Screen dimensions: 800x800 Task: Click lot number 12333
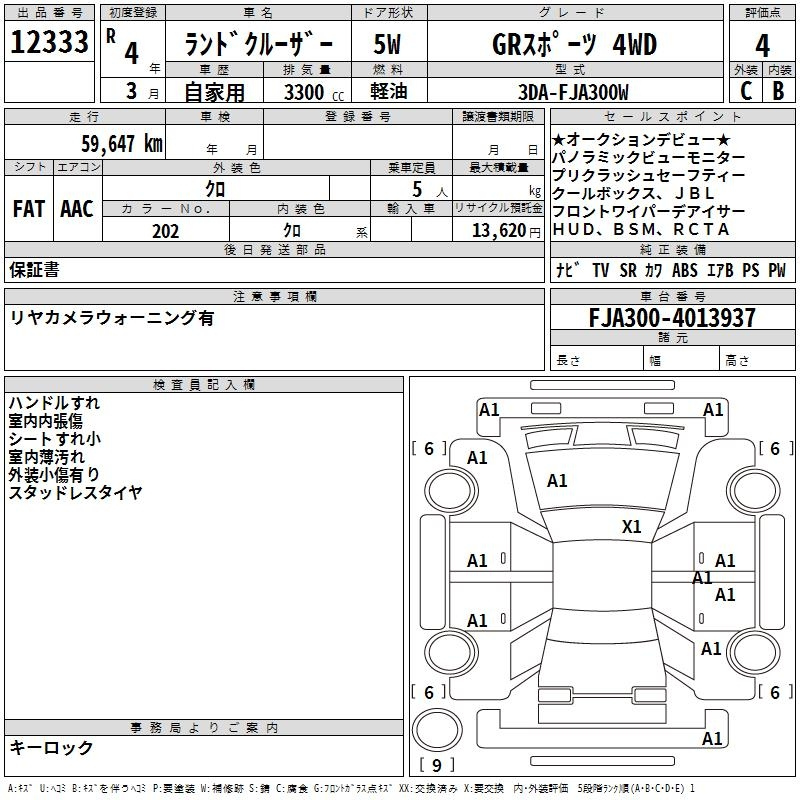pos(49,42)
